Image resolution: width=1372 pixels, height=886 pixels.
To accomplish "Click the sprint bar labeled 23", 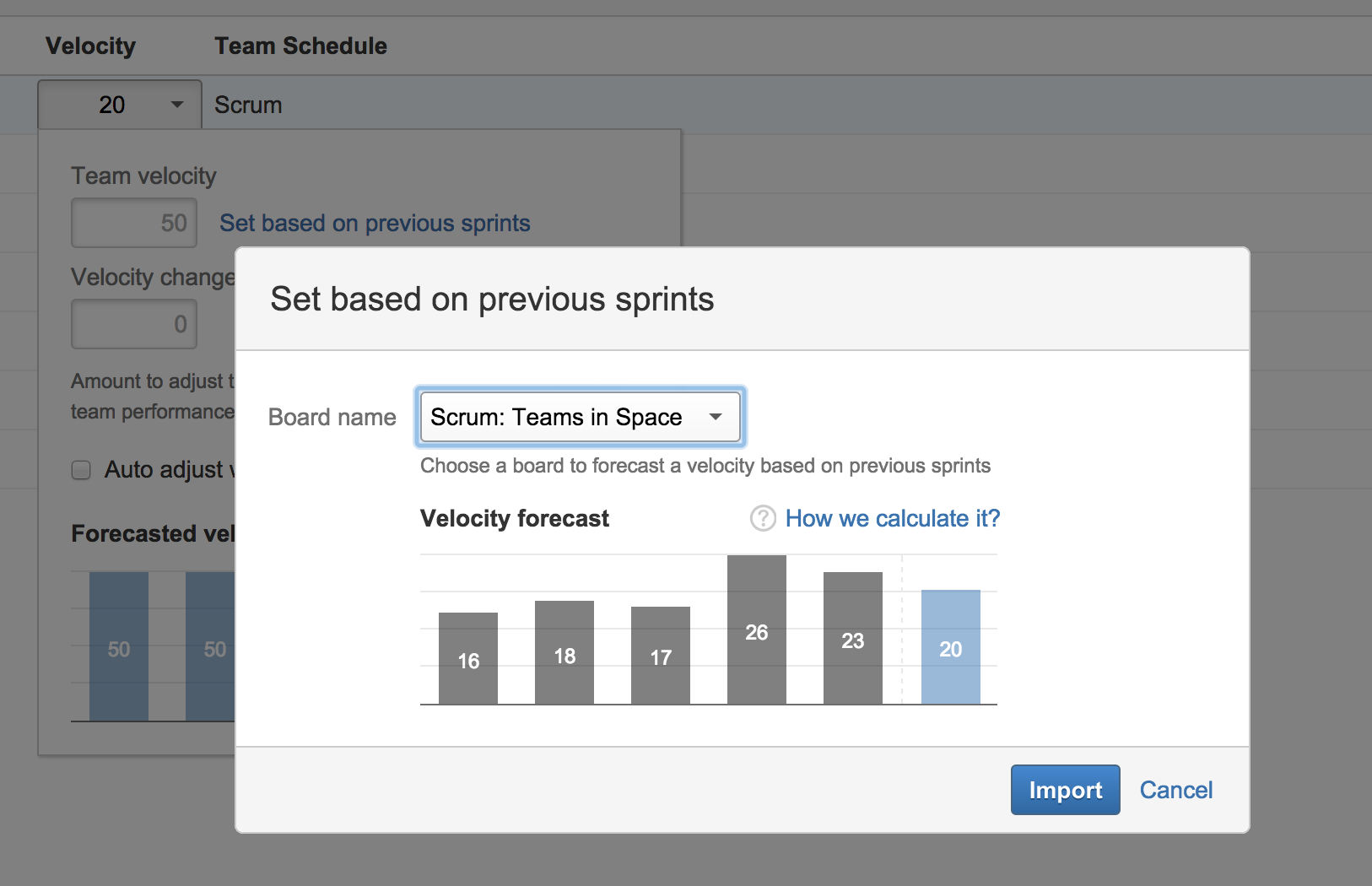I will click(x=852, y=638).
